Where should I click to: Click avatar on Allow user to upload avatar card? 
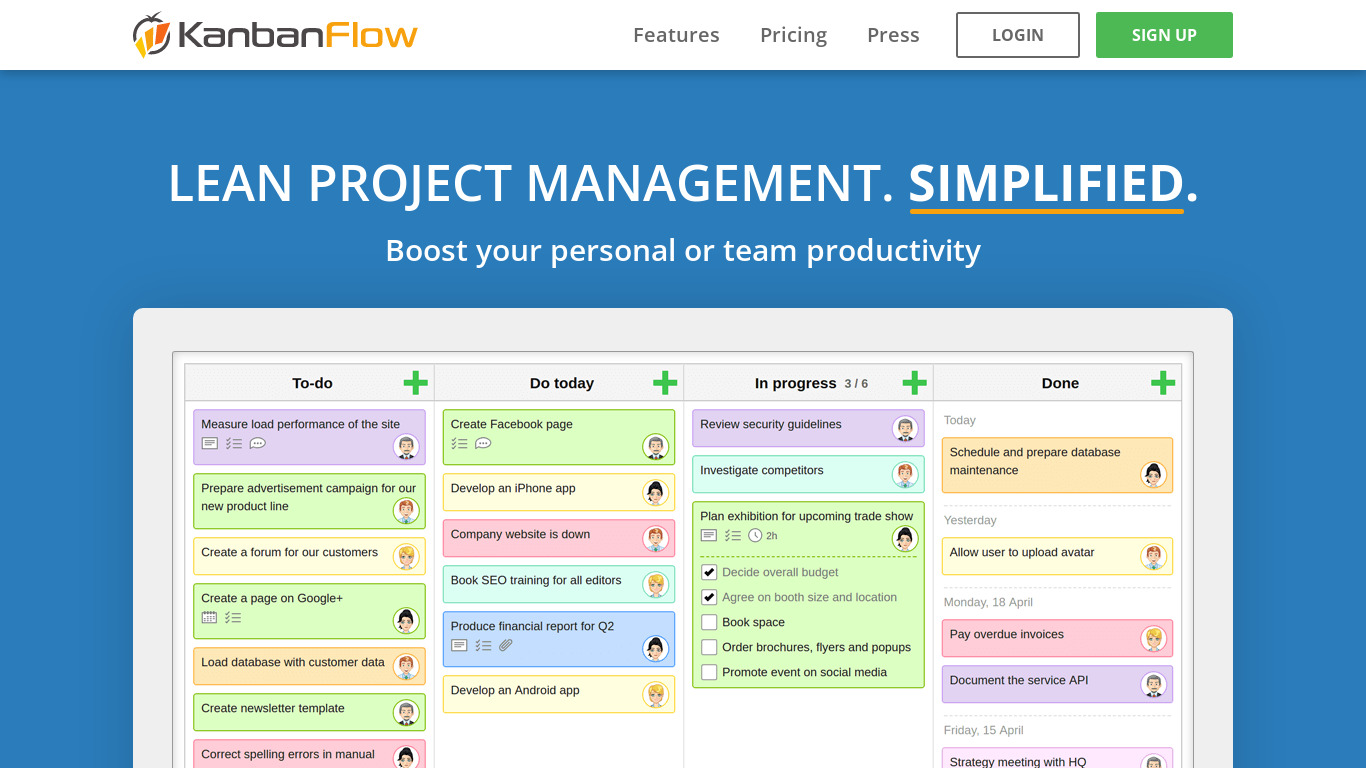point(1154,557)
